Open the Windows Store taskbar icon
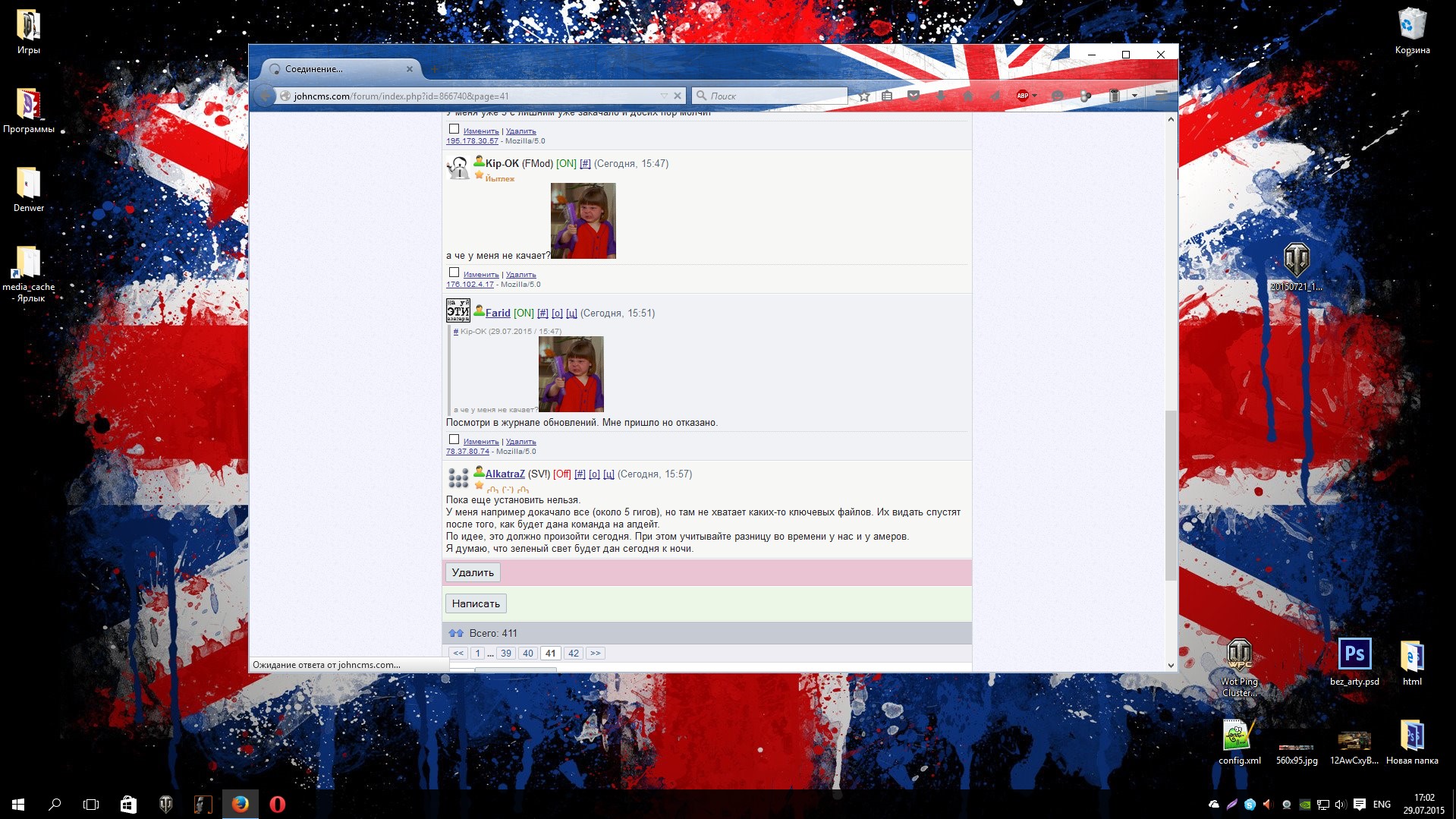1456x819 pixels. coord(128,804)
